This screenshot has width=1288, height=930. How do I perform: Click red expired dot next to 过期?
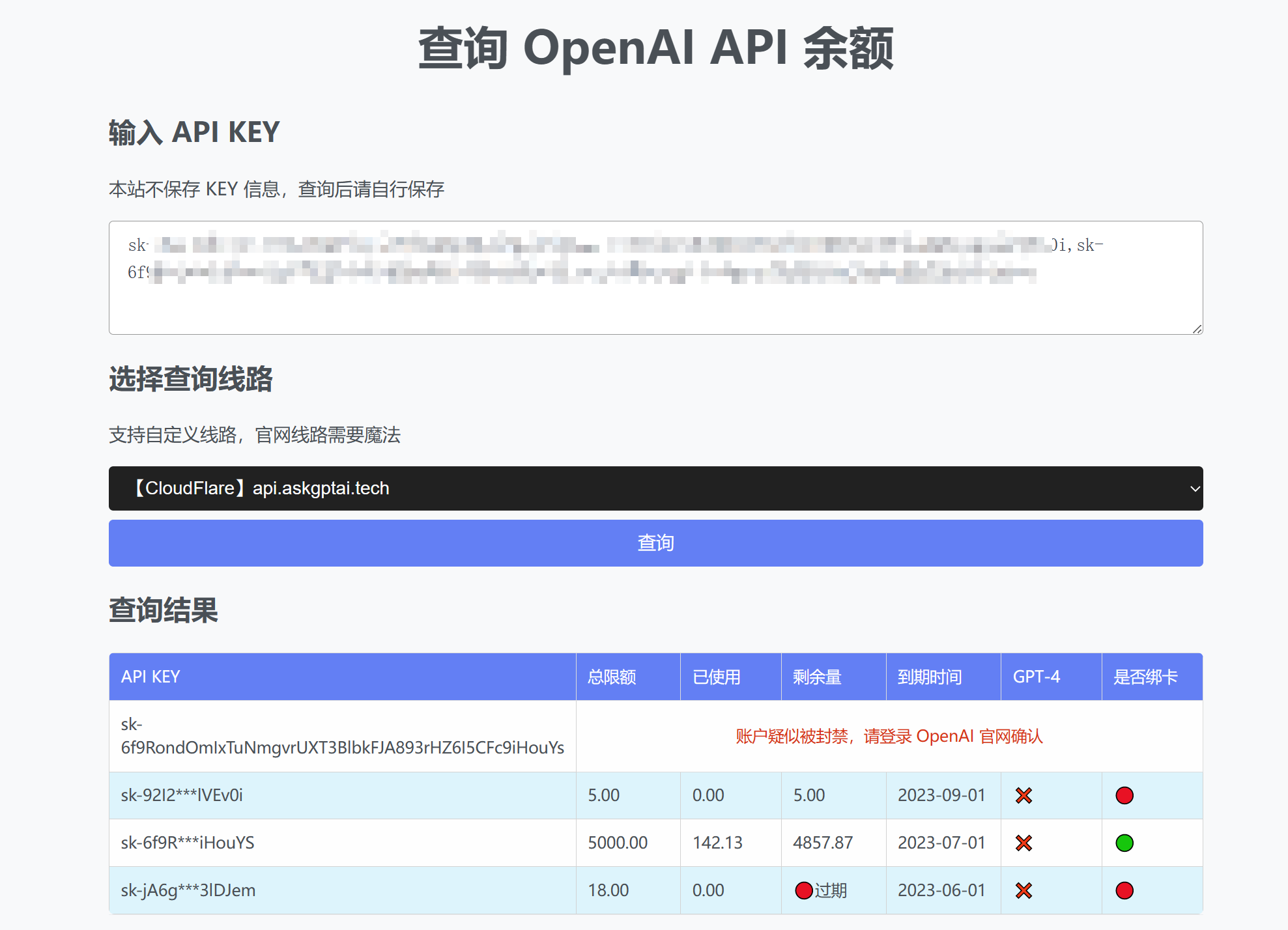(803, 890)
